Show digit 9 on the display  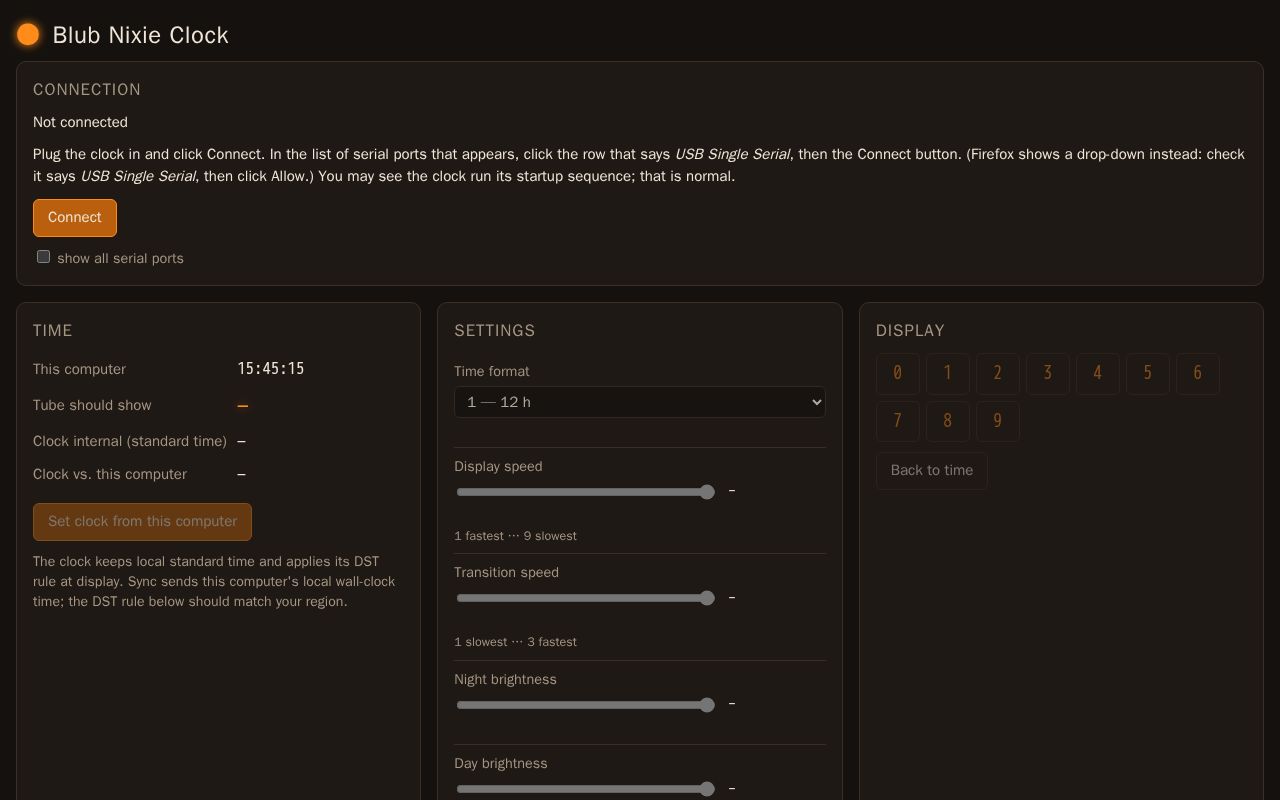point(998,421)
